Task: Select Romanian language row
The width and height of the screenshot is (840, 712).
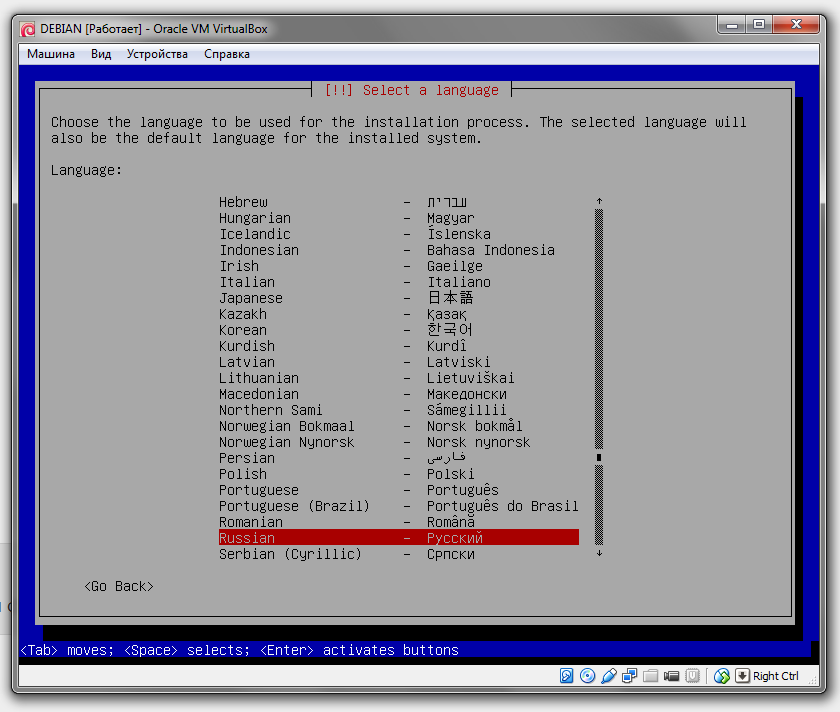Action: click(x=399, y=522)
